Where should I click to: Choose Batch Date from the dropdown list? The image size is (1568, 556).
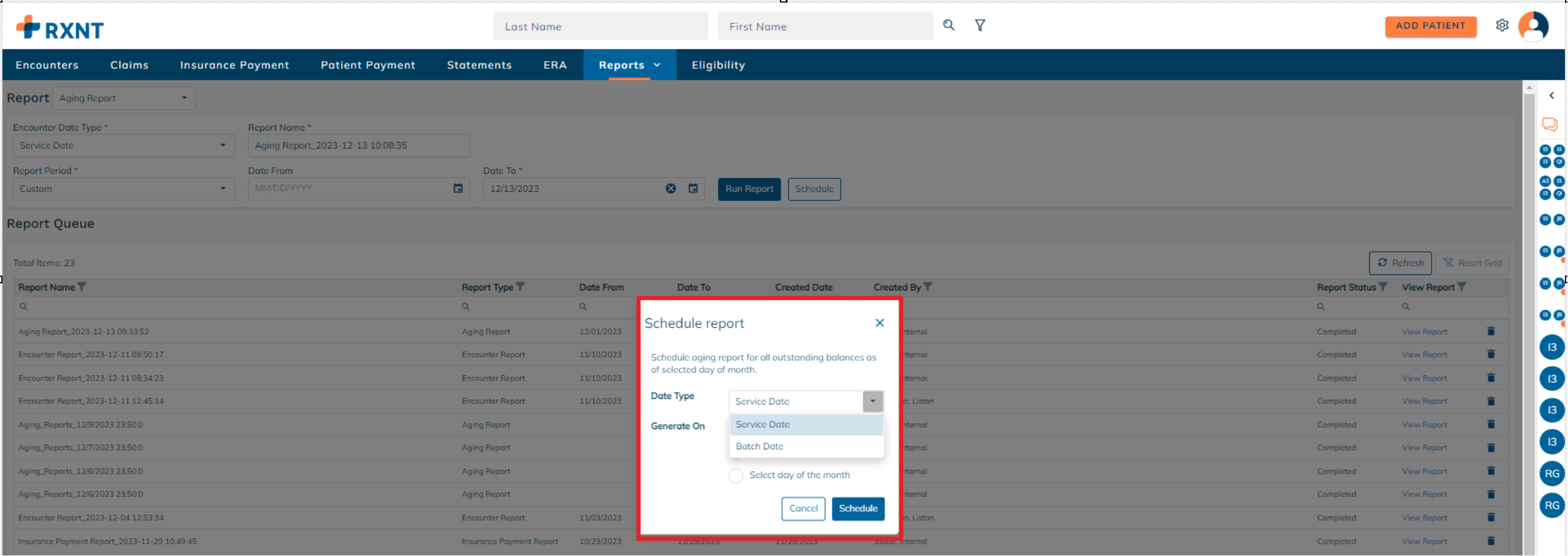pyautogui.click(x=759, y=446)
